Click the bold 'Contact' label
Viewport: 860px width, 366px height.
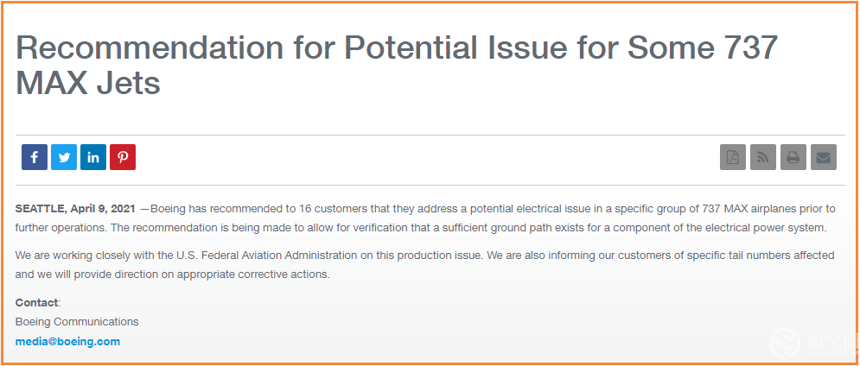click(x=36, y=302)
